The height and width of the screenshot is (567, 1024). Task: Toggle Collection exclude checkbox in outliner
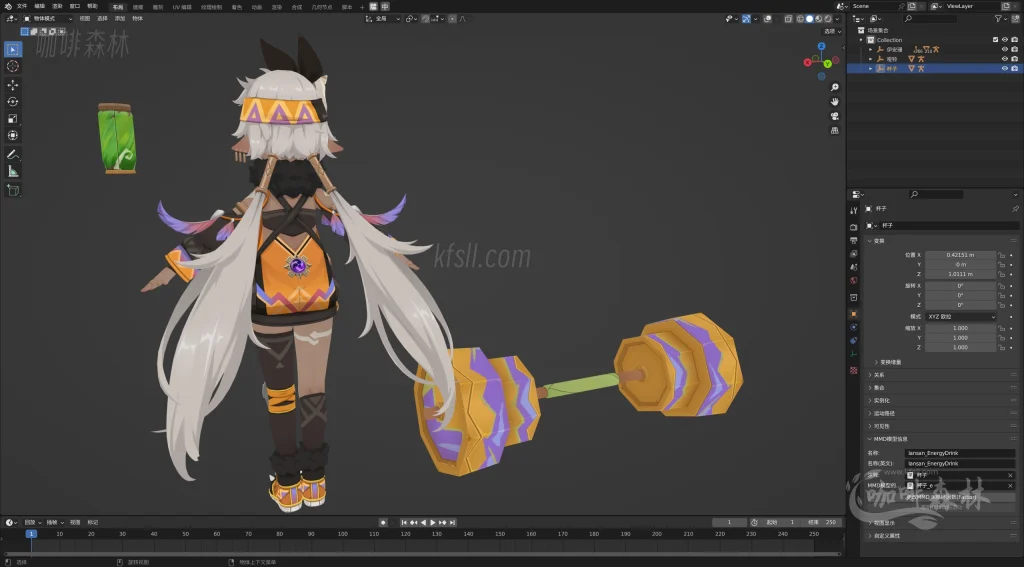coord(995,40)
